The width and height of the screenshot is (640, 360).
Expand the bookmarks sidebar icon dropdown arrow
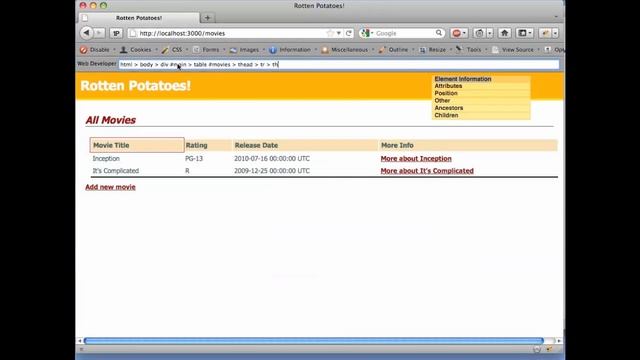(530, 33)
